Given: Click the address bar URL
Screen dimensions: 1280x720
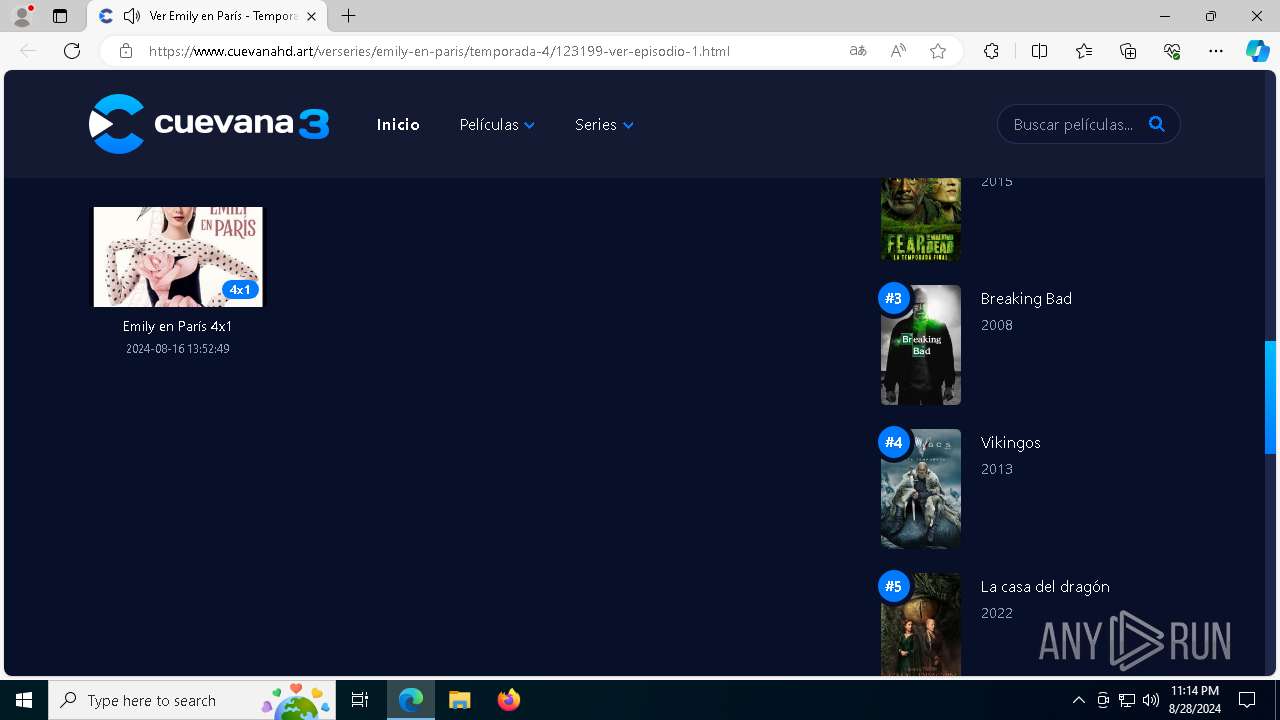Looking at the screenshot, I should (439, 51).
